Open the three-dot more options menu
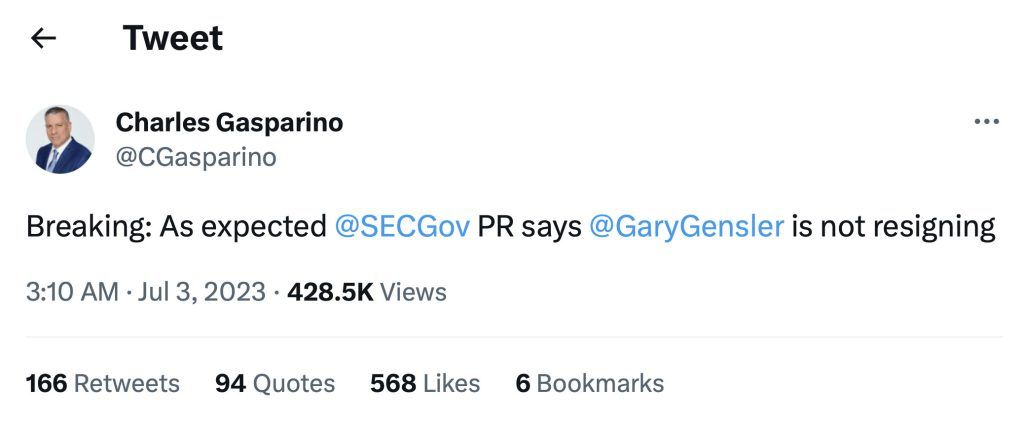Screen dimensions: 1024x427 (x=986, y=122)
